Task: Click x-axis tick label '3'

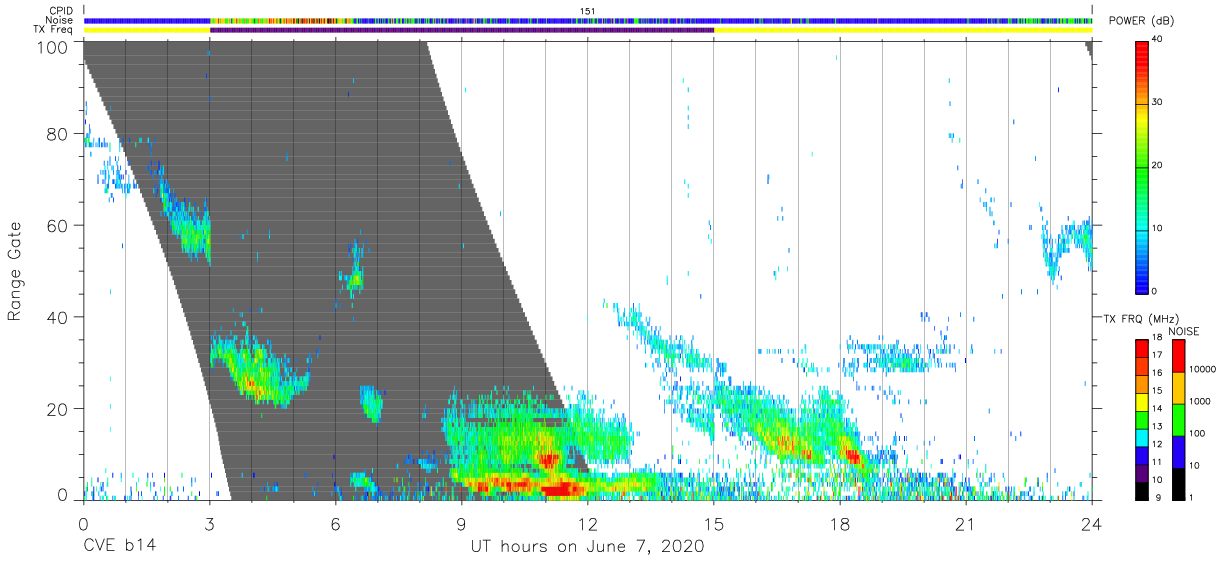Action: (x=209, y=525)
